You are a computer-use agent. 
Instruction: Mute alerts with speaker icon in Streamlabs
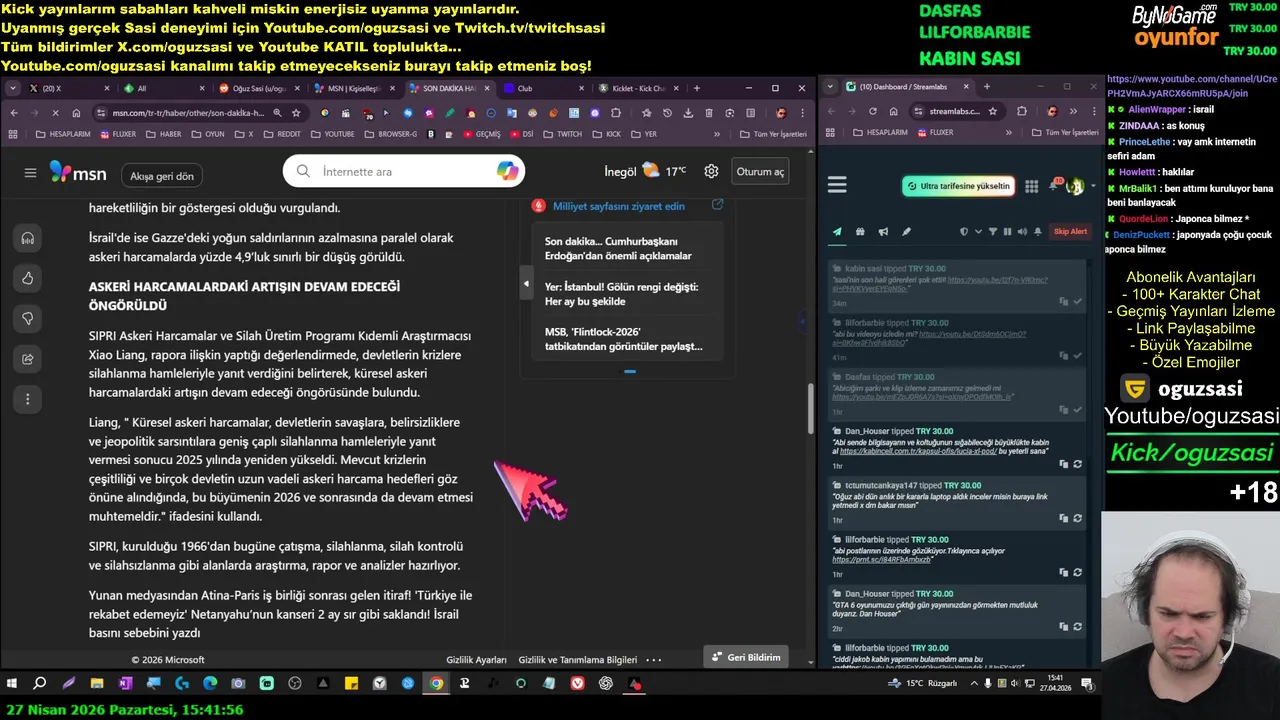point(1021,232)
